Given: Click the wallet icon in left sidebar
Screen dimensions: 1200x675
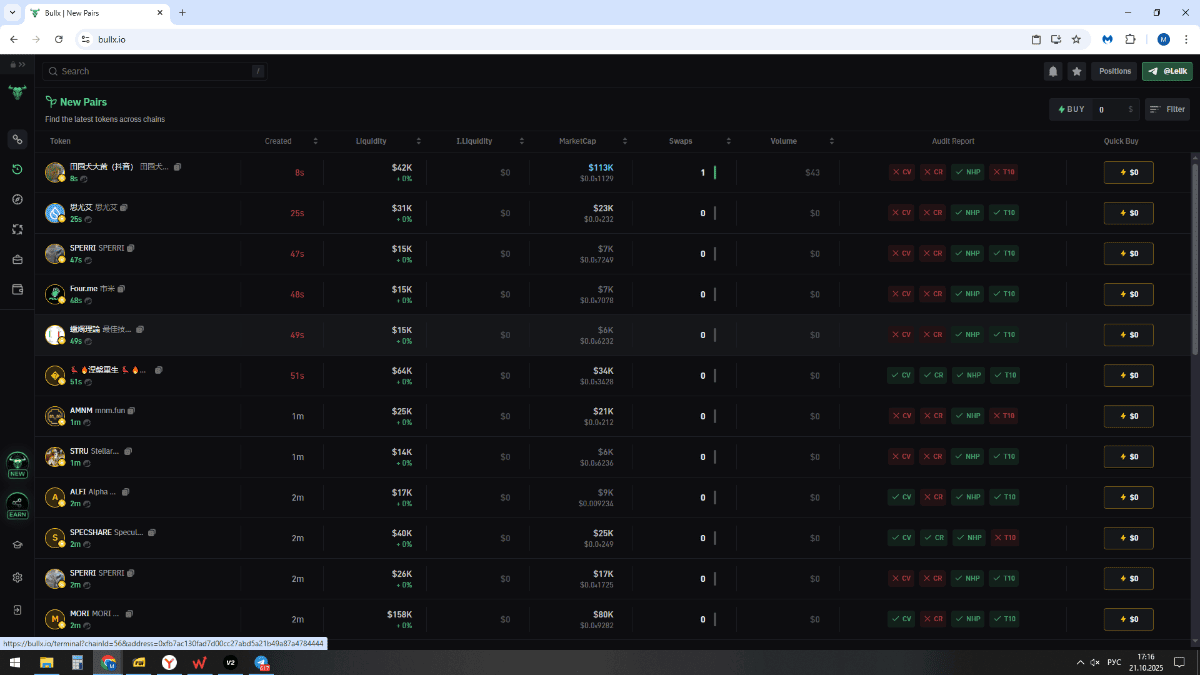Looking at the screenshot, I should [17, 290].
